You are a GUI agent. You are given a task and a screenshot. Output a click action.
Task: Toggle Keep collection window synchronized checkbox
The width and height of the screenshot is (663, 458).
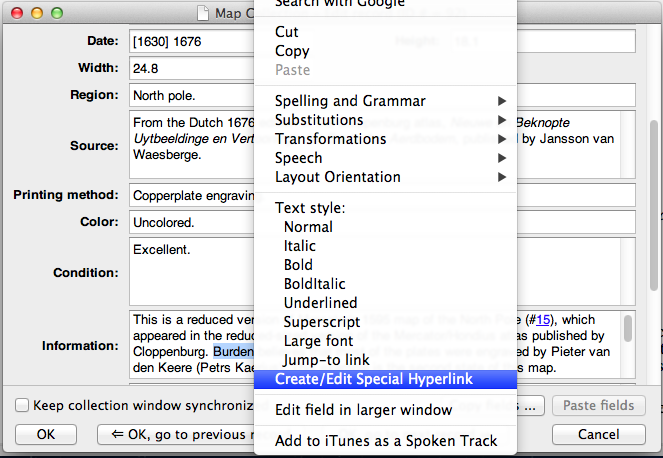pos(22,405)
